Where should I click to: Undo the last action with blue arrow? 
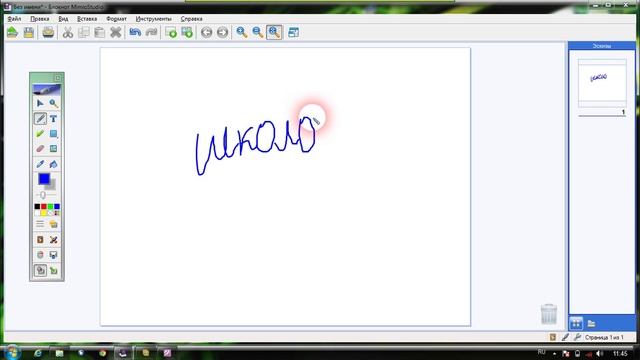[x=135, y=32]
